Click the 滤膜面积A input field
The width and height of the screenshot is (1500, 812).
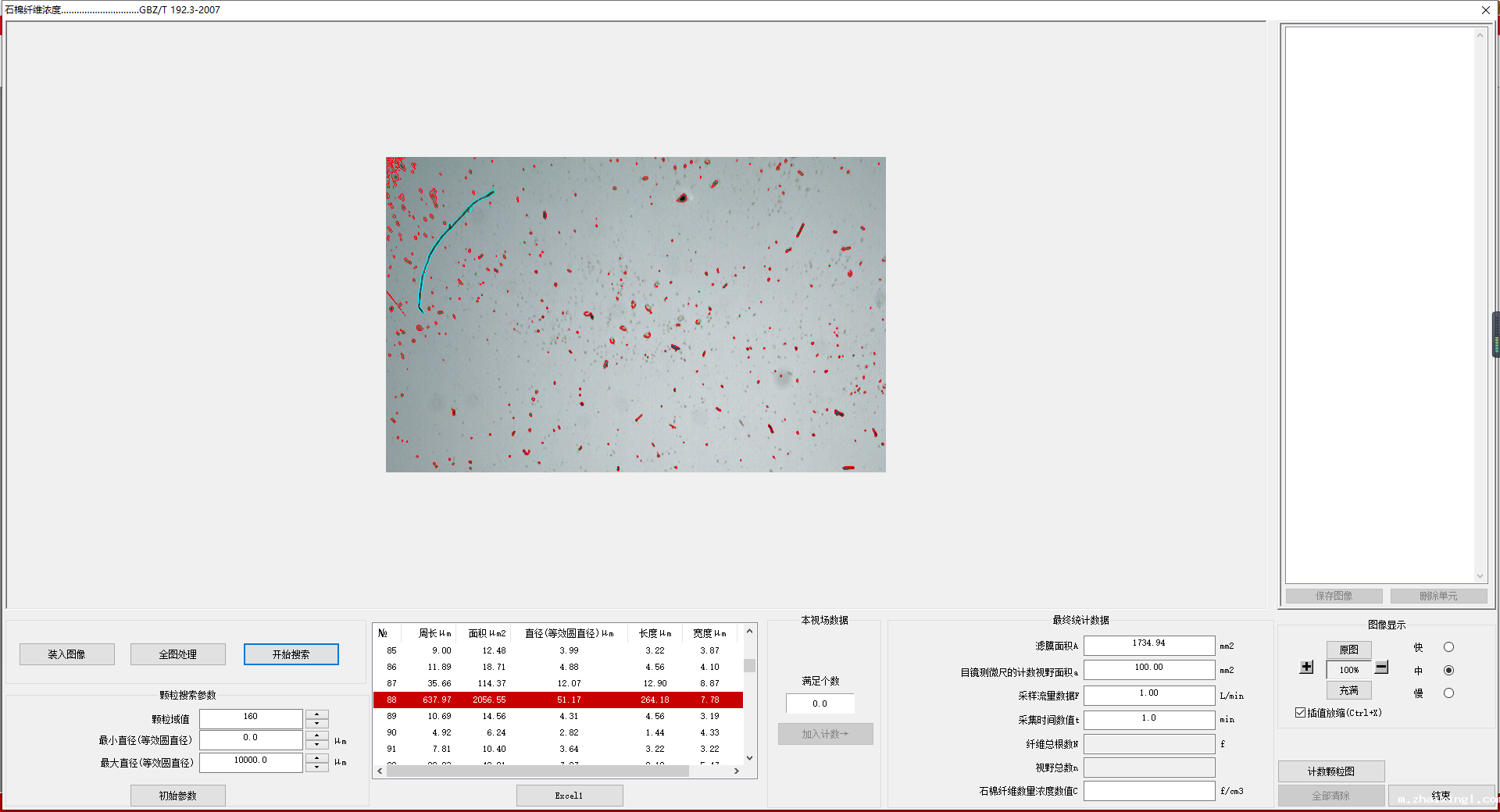(1148, 644)
